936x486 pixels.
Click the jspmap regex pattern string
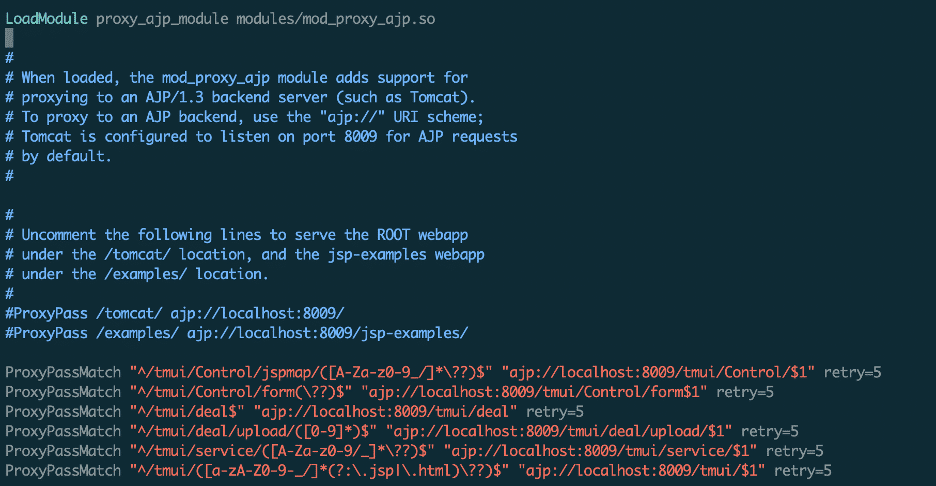(311, 373)
